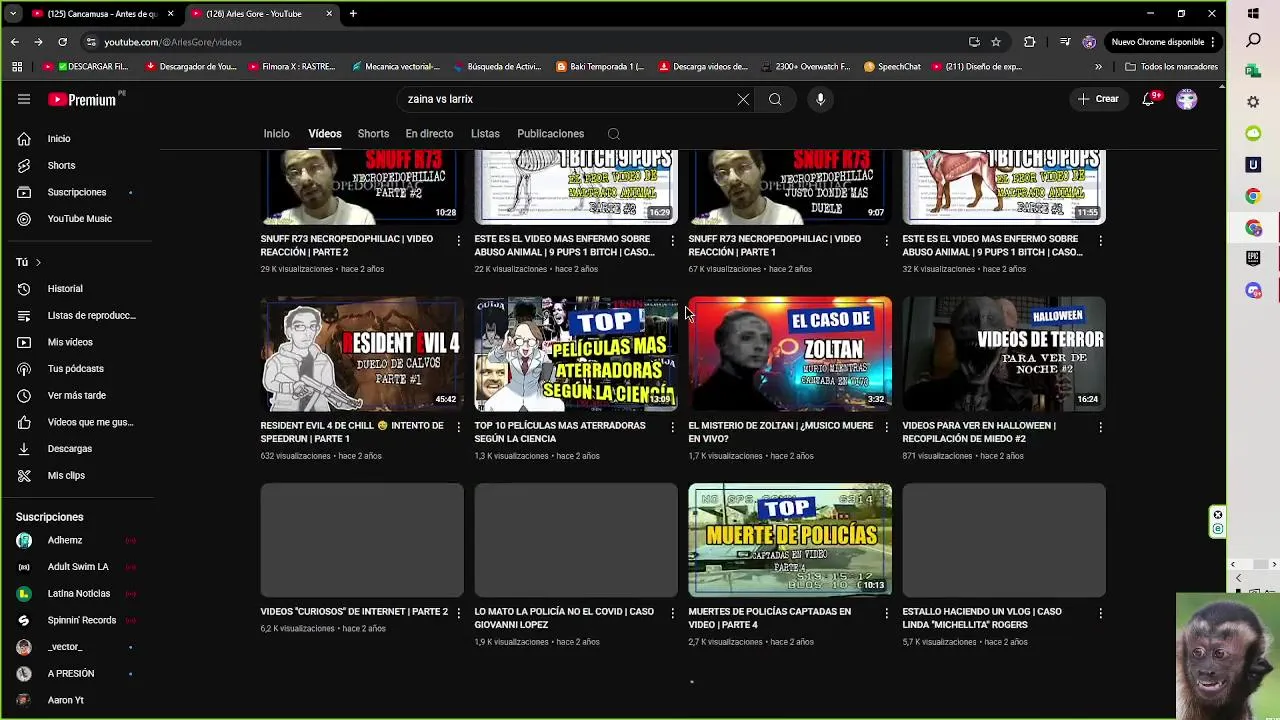Open options menu for Snuff R73 Parte 2 video
This screenshot has width=1280, height=720.
point(458,241)
